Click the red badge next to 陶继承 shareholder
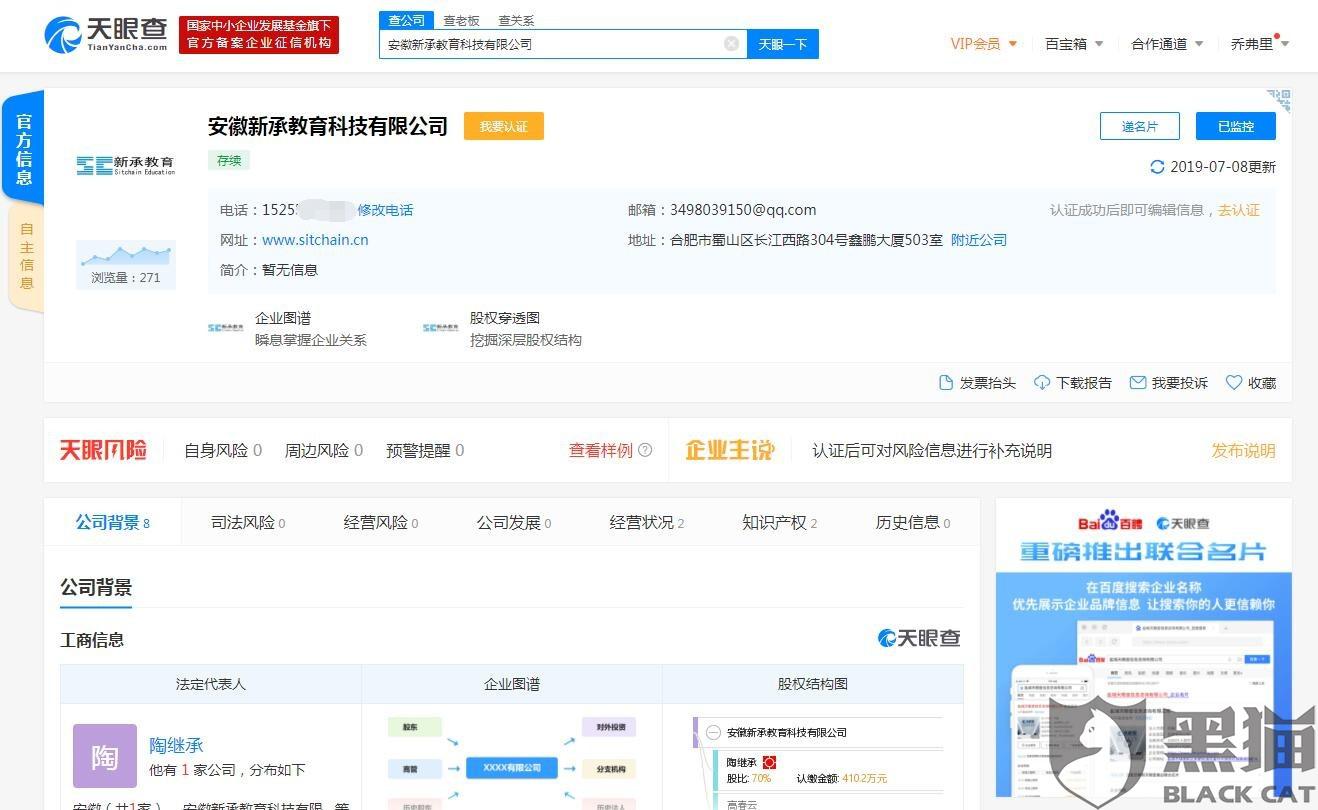The height and width of the screenshot is (810, 1318). pos(769,763)
